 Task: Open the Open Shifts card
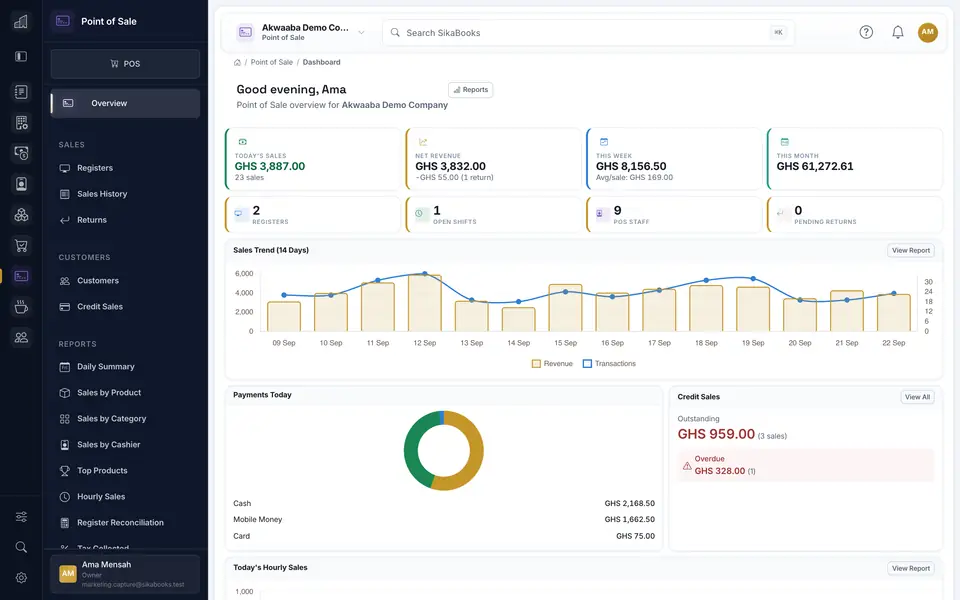coord(493,214)
